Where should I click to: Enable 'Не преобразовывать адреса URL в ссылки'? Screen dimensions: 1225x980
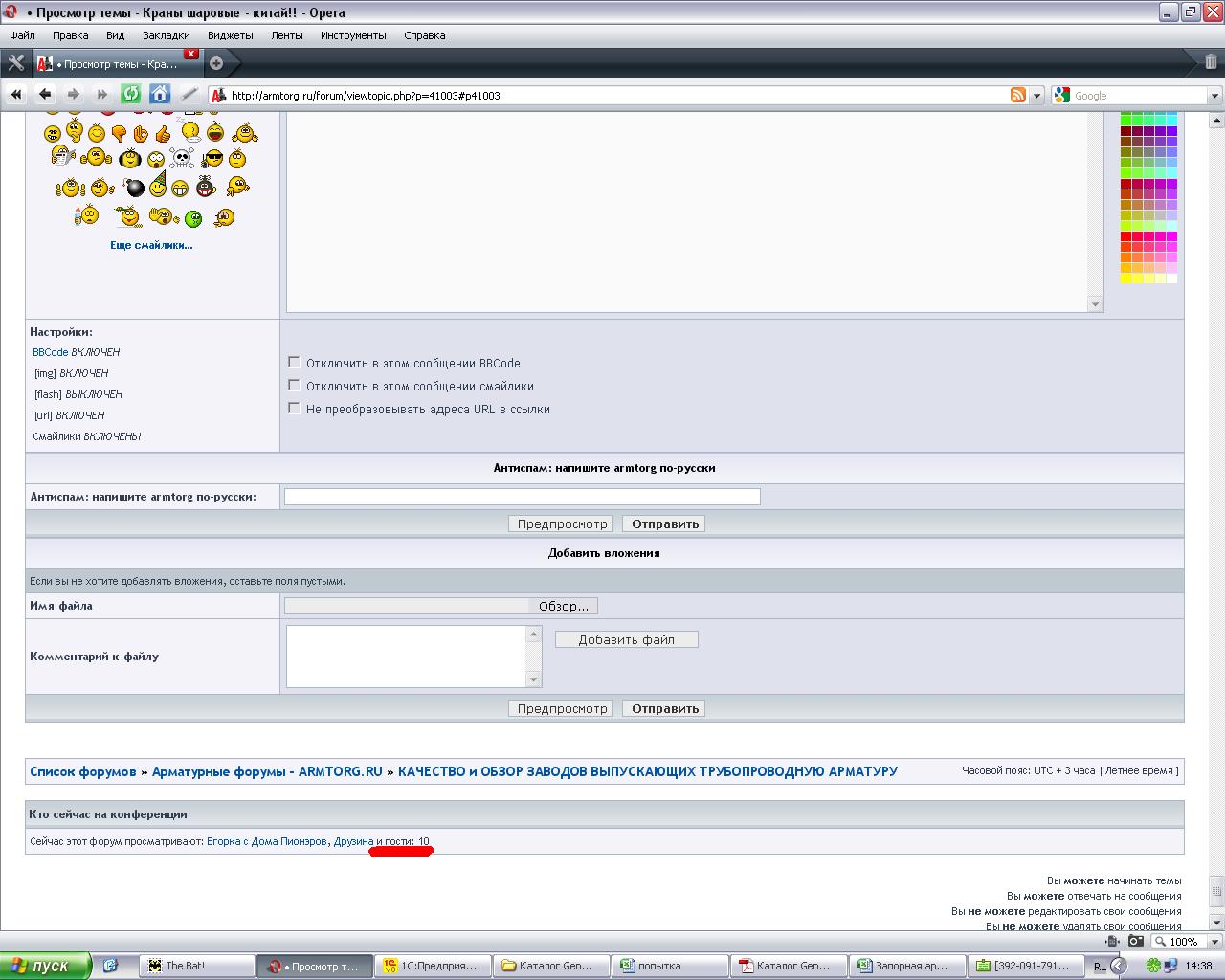(294, 409)
